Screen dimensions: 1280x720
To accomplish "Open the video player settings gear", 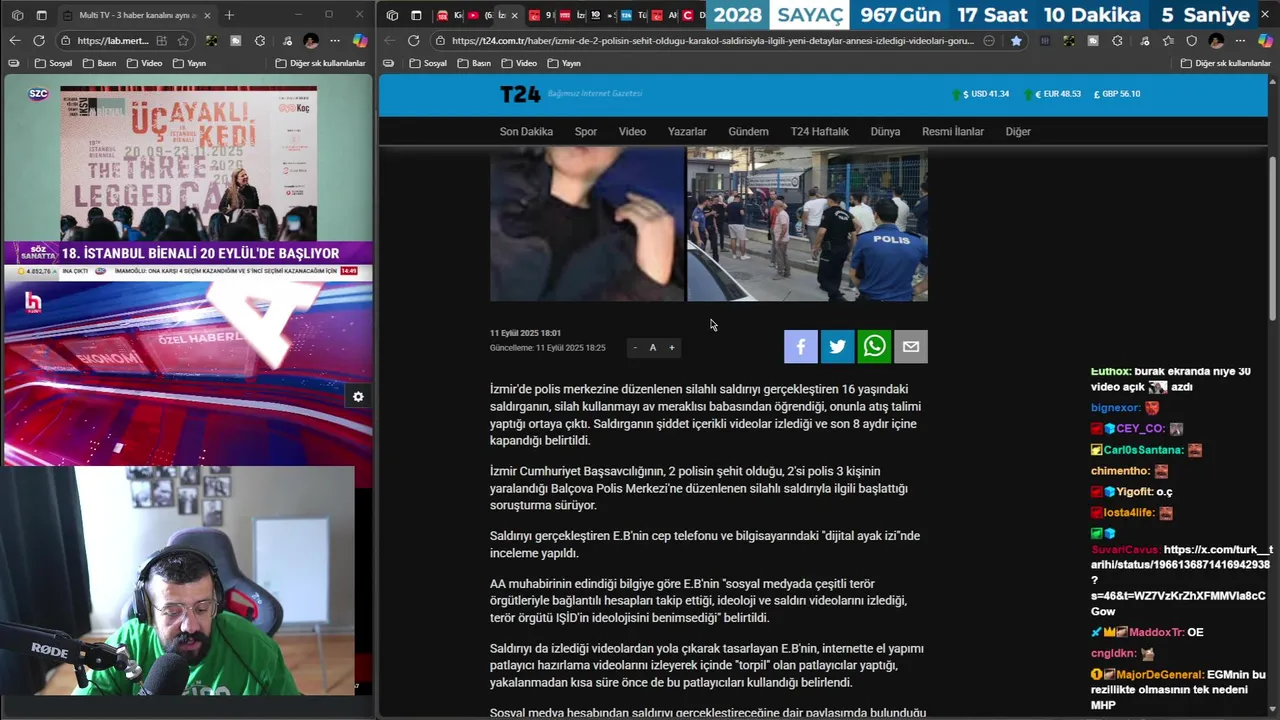I will click(x=358, y=396).
